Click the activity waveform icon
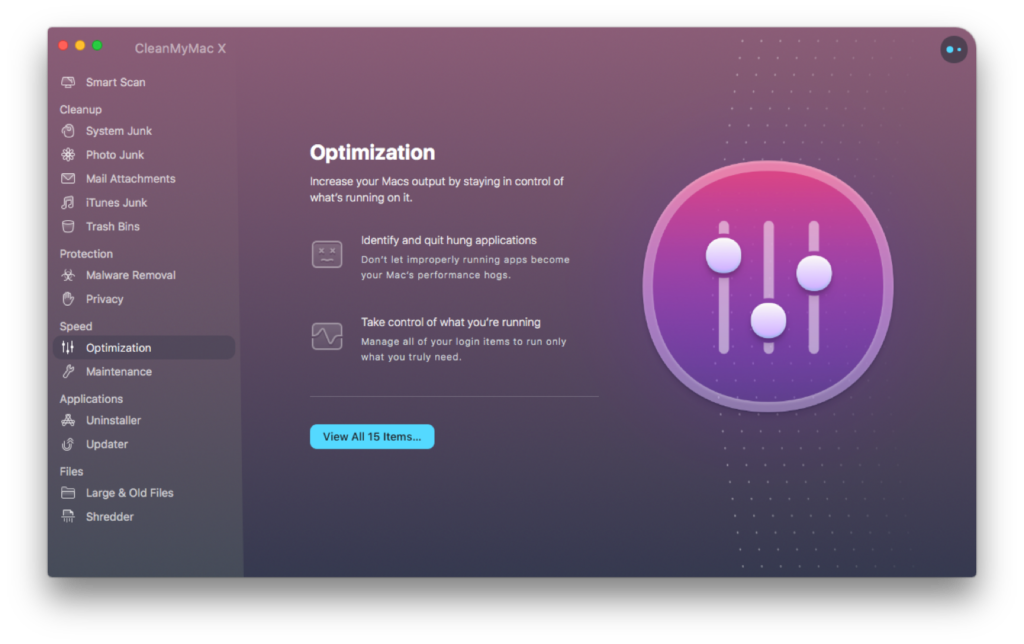The image size is (1024, 644). point(327,336)
